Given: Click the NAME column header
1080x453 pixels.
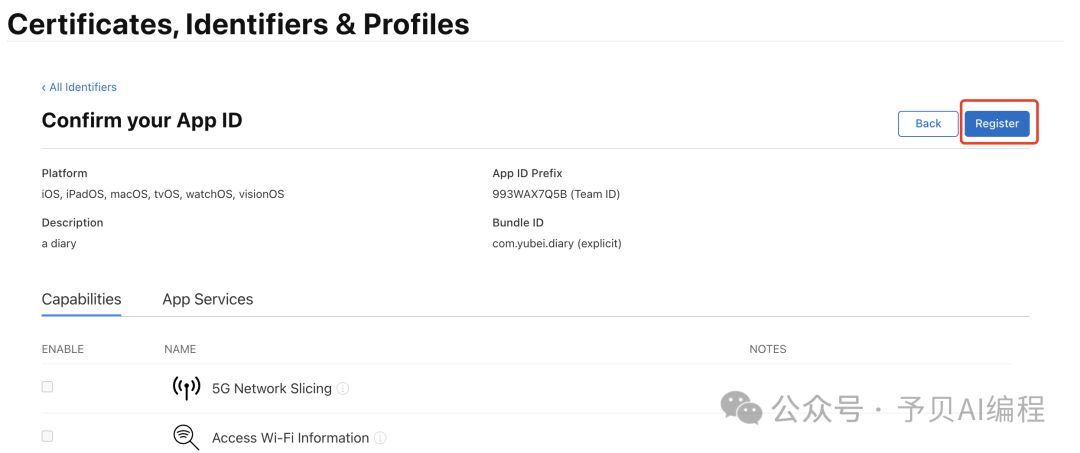Looking at the screenshot, I should point(180,349).
